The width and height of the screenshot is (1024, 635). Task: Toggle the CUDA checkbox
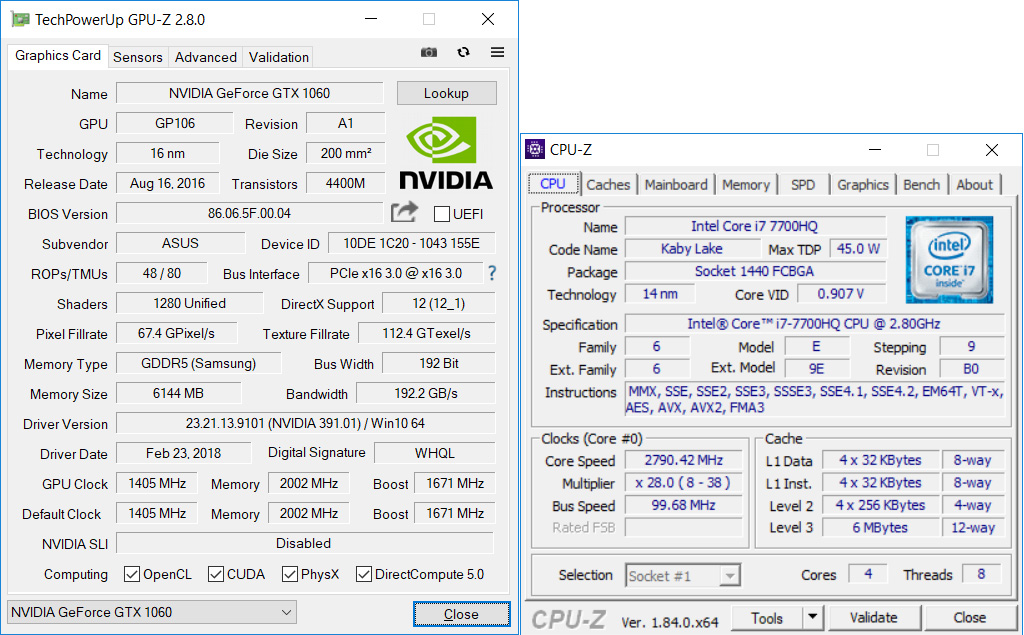pyautogui.click(x=216, y=574)
